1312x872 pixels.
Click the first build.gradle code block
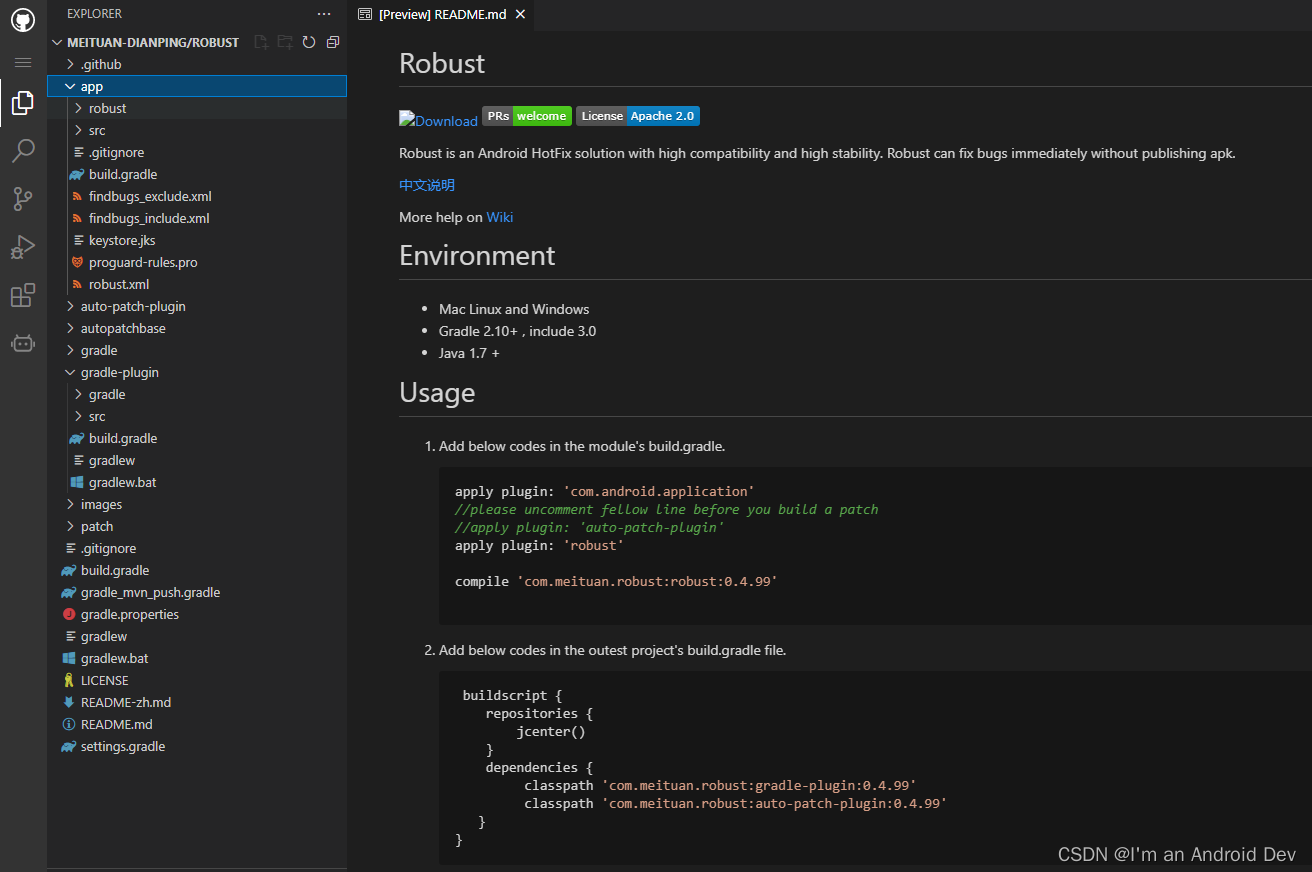pyautogui.click(x=875, y=545)
